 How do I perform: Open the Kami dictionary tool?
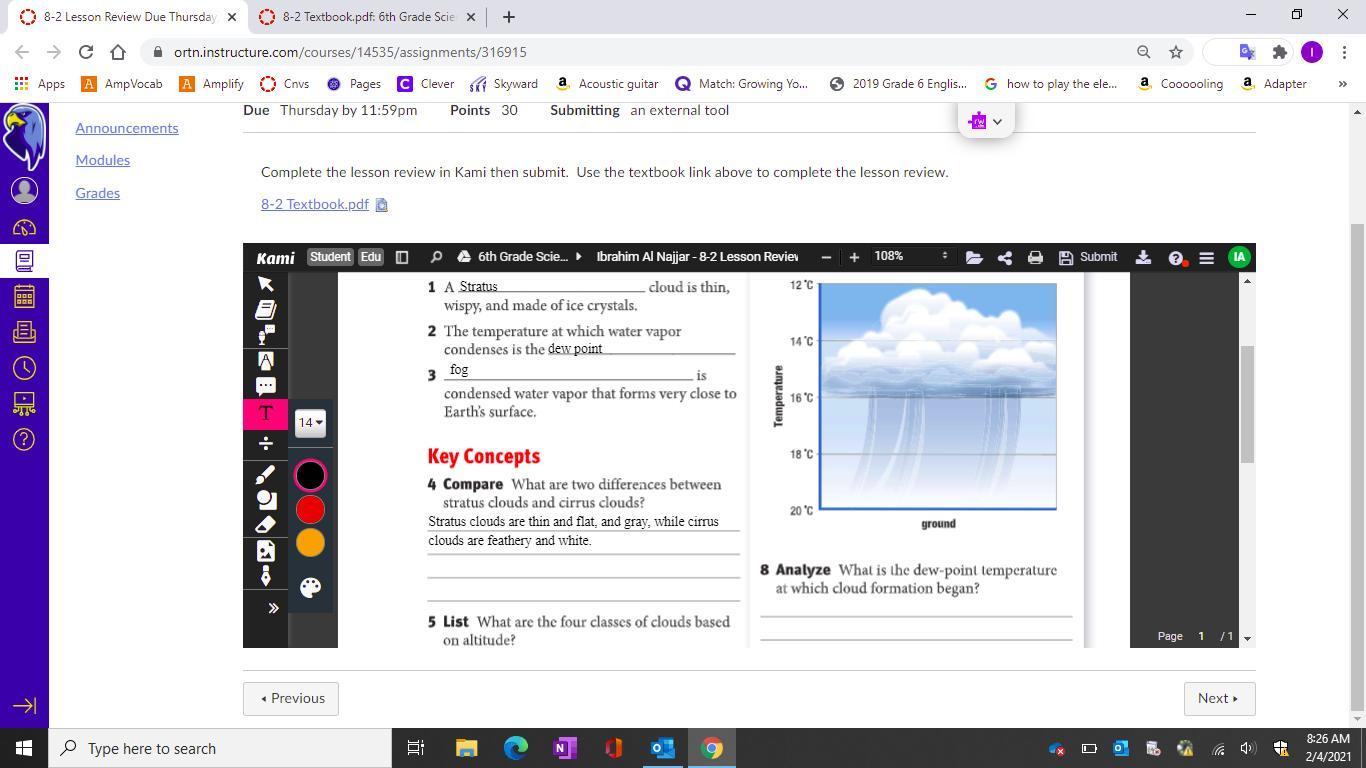click(265, 309)
